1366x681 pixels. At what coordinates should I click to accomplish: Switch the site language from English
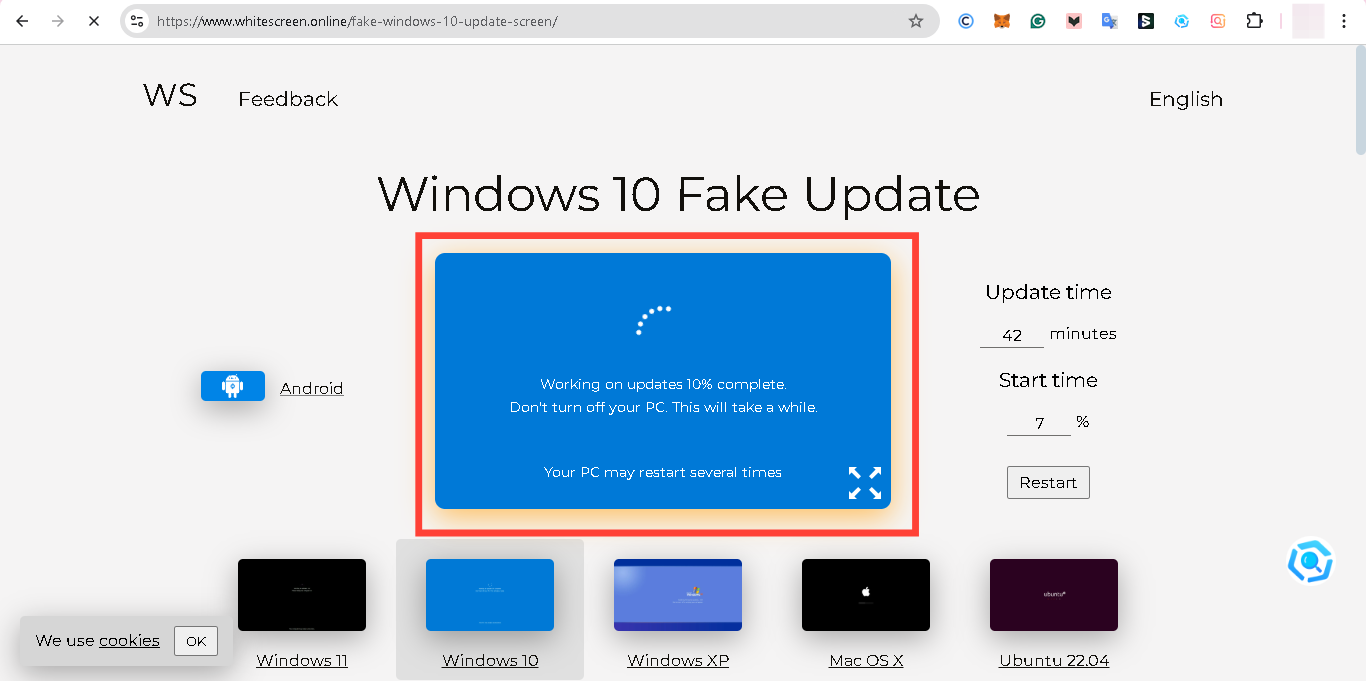1185,99
